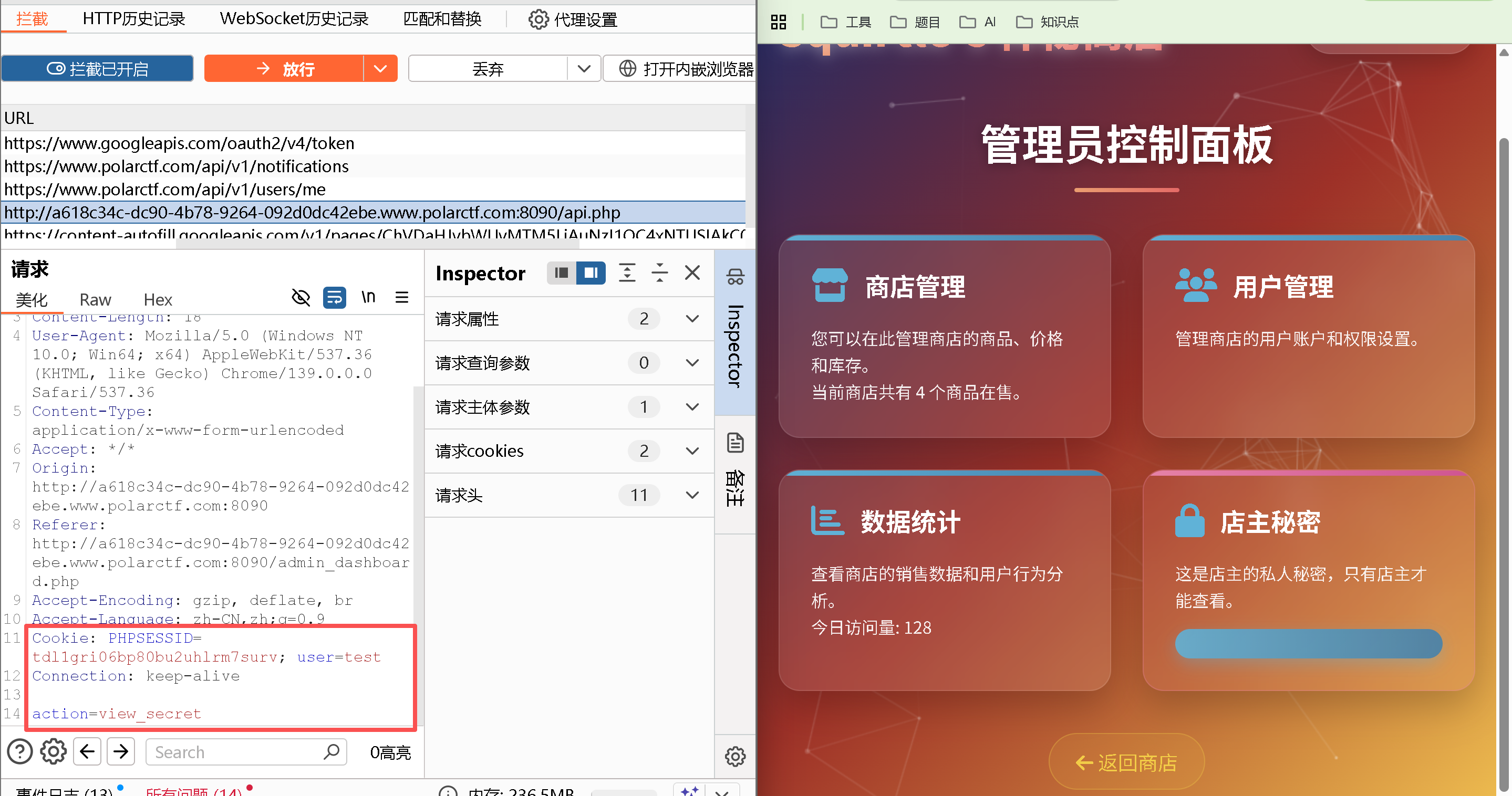Viewport: 1512px width, 796px height.
Task: Switch Inspector to left-side layout icon
Action: (561, 273)
